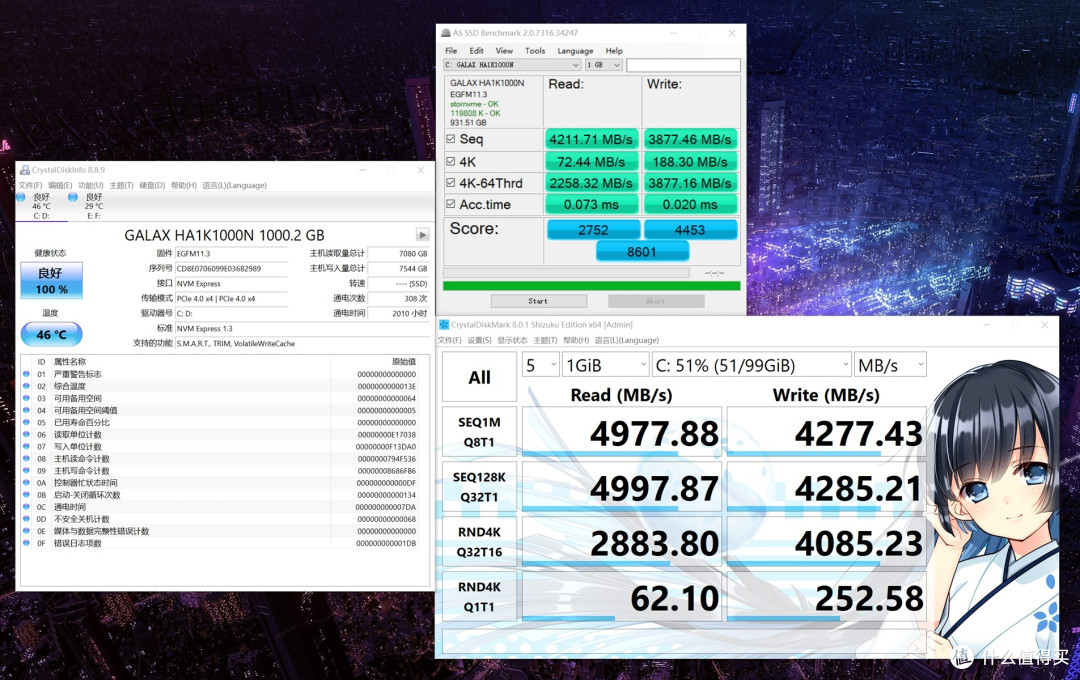Viewport: 1080px width, 680px height.
Task: Click status dot for 综合温度 row
Action: [x=26, y=387]
